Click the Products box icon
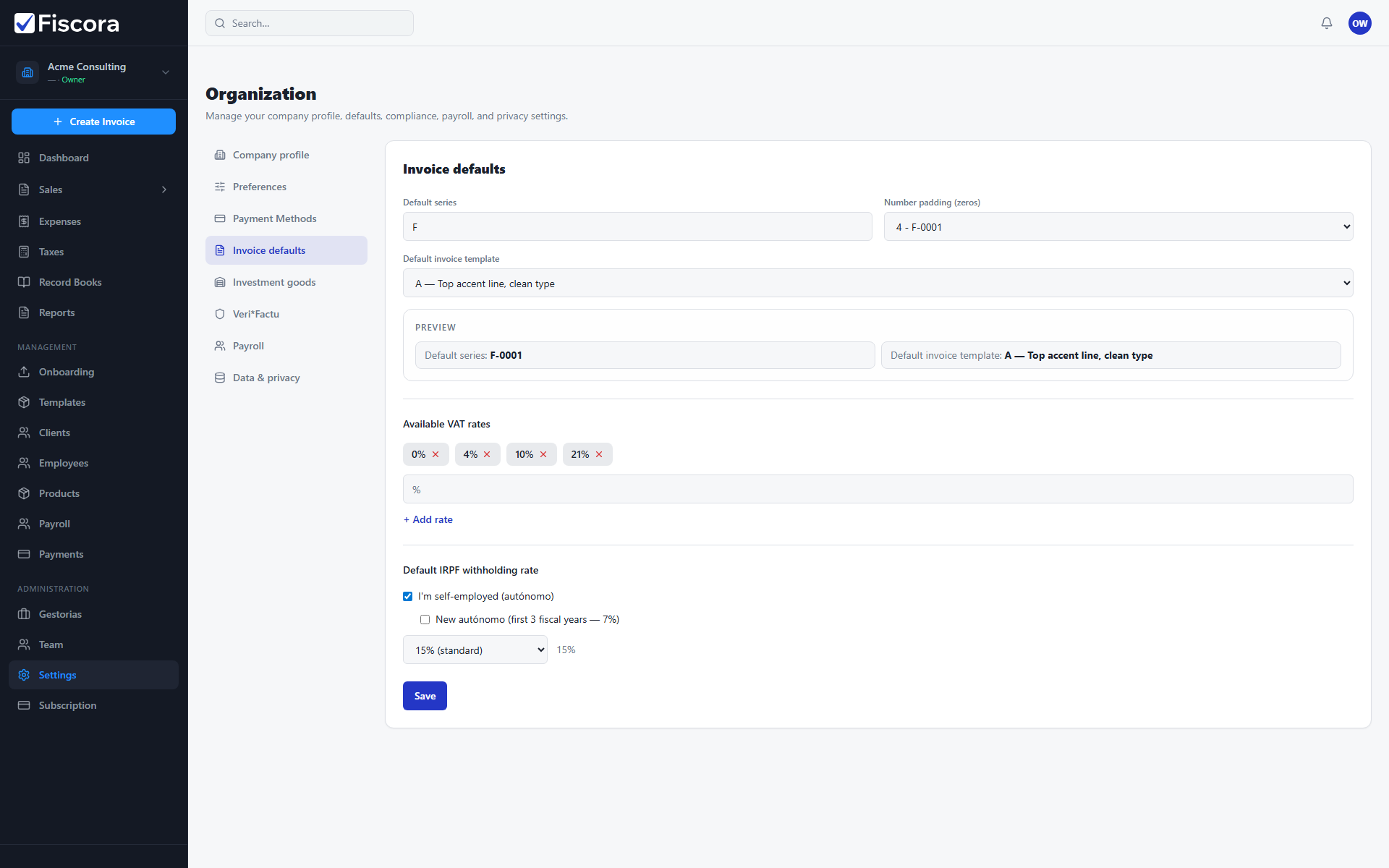Viewport: 1389px width, 868px height. click(x=24, y=493)
